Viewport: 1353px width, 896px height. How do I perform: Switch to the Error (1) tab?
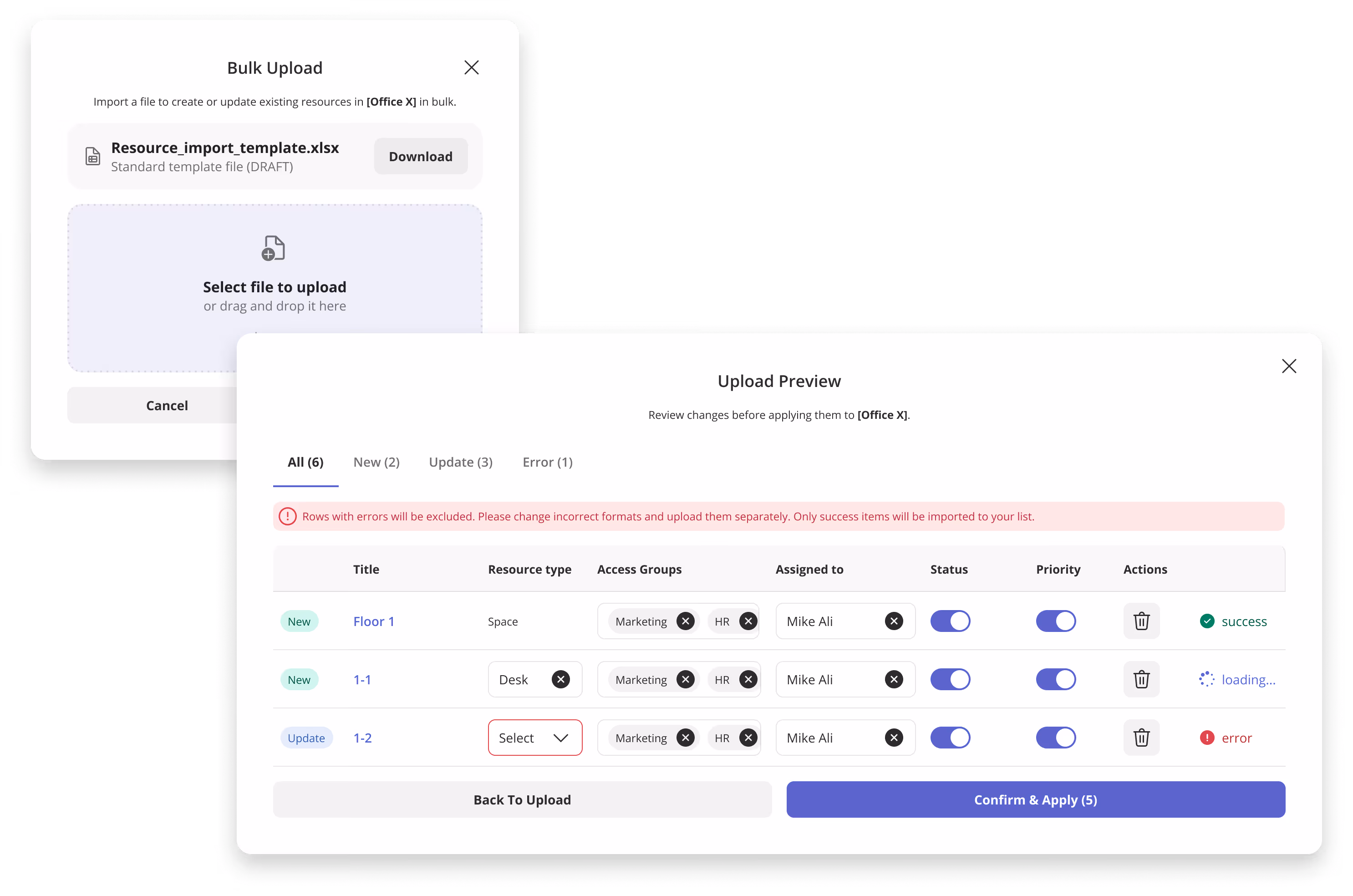pyautogui.click(x=547, y=462)
